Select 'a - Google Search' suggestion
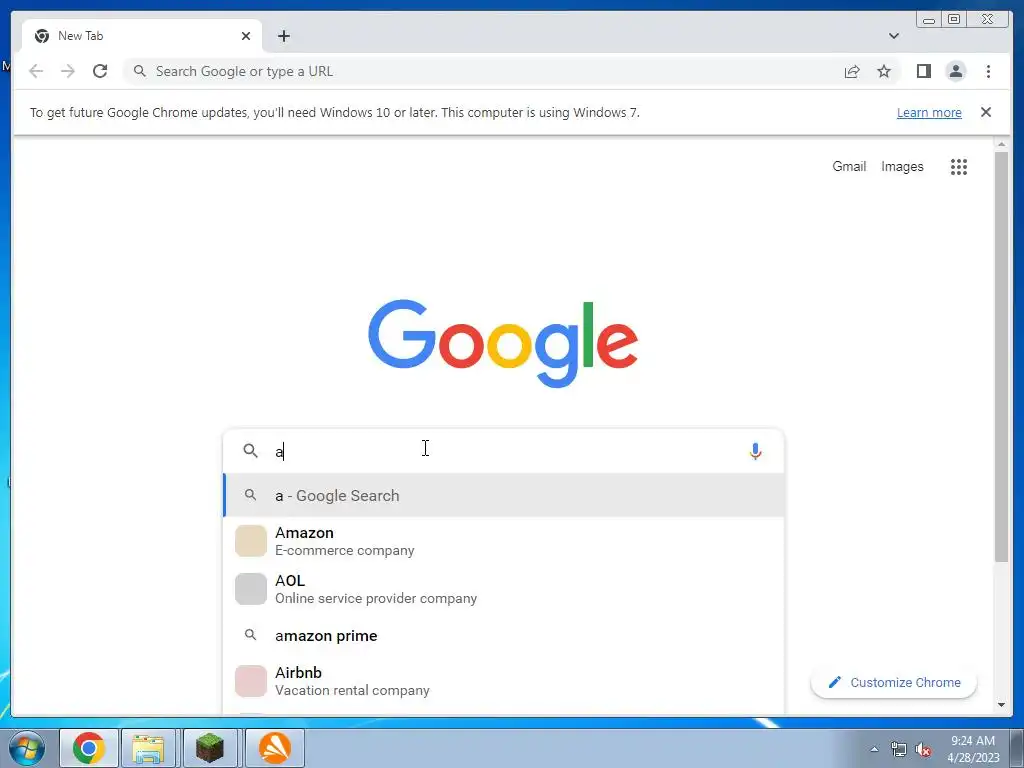This screenshot has height=768, width=1024. click(504, 496)
